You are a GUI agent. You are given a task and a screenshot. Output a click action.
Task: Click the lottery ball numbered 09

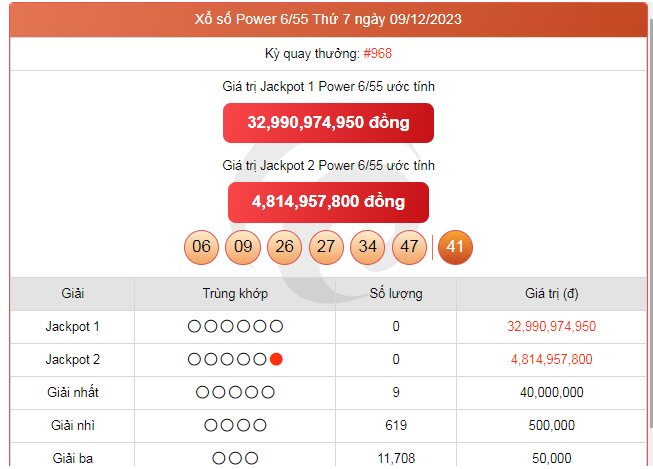(242, 247)
